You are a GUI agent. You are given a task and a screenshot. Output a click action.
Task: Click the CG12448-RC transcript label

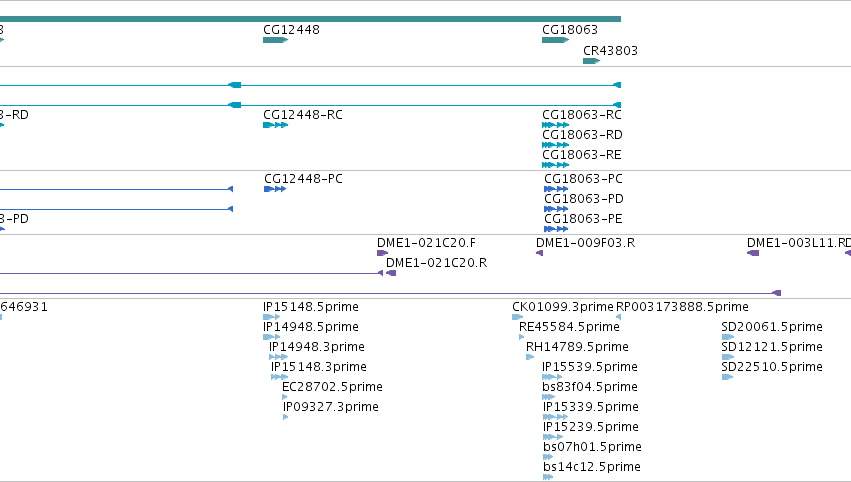click(x=303, y=115)
